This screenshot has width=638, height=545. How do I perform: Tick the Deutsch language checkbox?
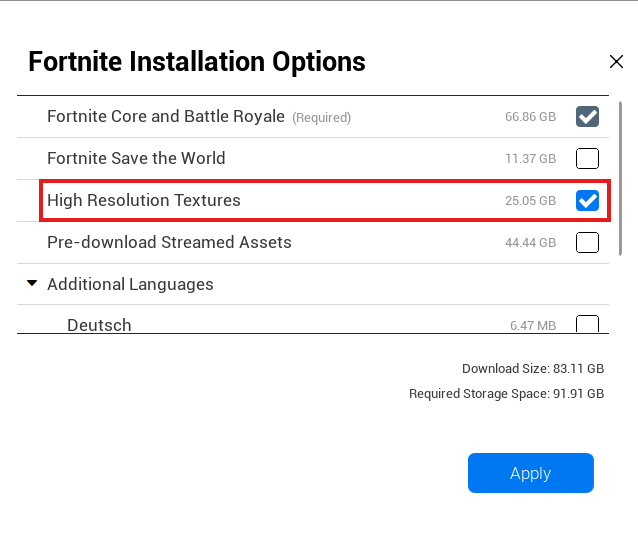pyautogui.click(x=587, y=324)
